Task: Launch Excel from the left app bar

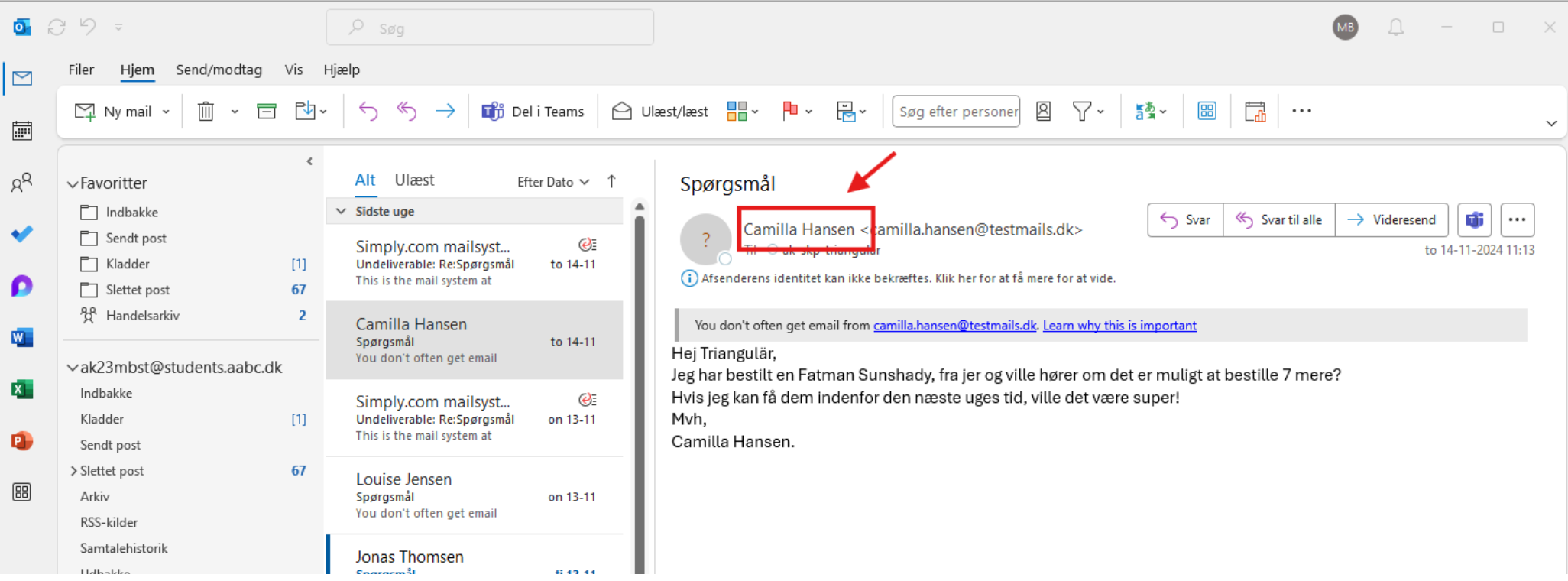Action: click(22, 389)
